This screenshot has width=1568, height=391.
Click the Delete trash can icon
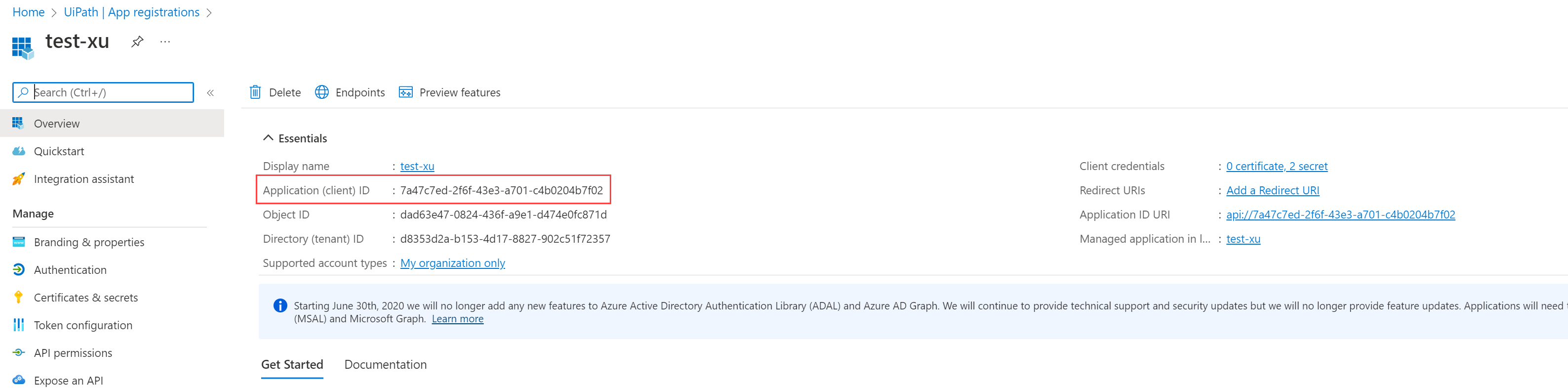[x=256, y=92]
